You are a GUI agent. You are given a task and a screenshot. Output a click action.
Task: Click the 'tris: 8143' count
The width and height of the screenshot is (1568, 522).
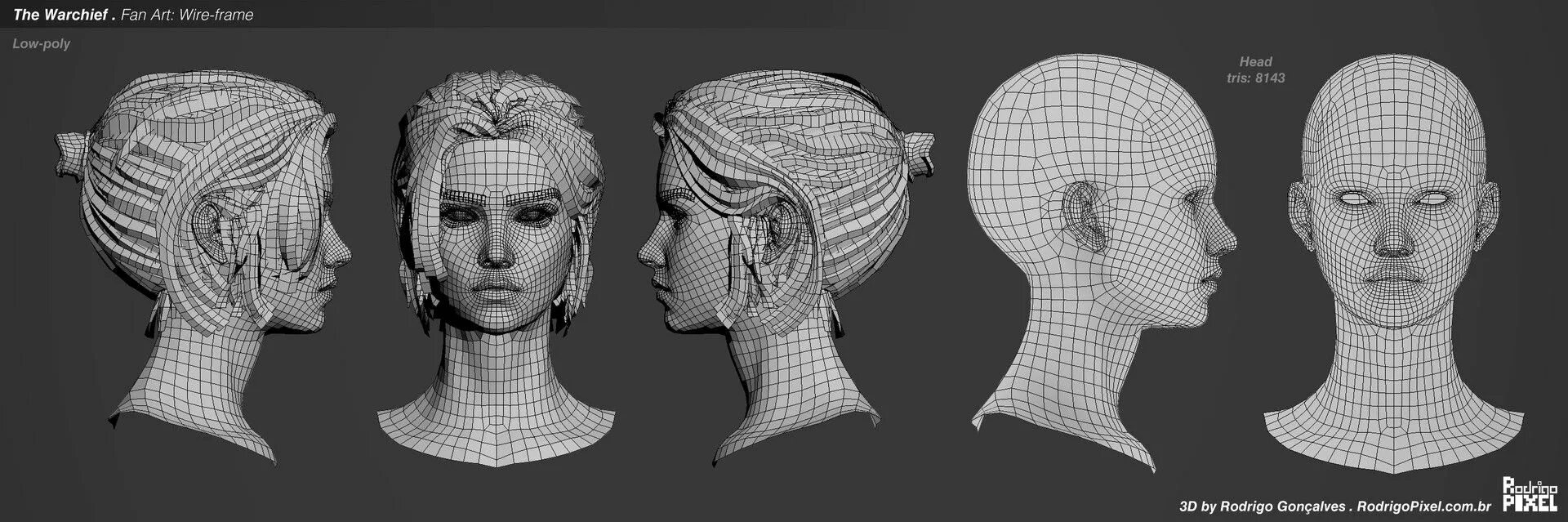[1255, 78]
